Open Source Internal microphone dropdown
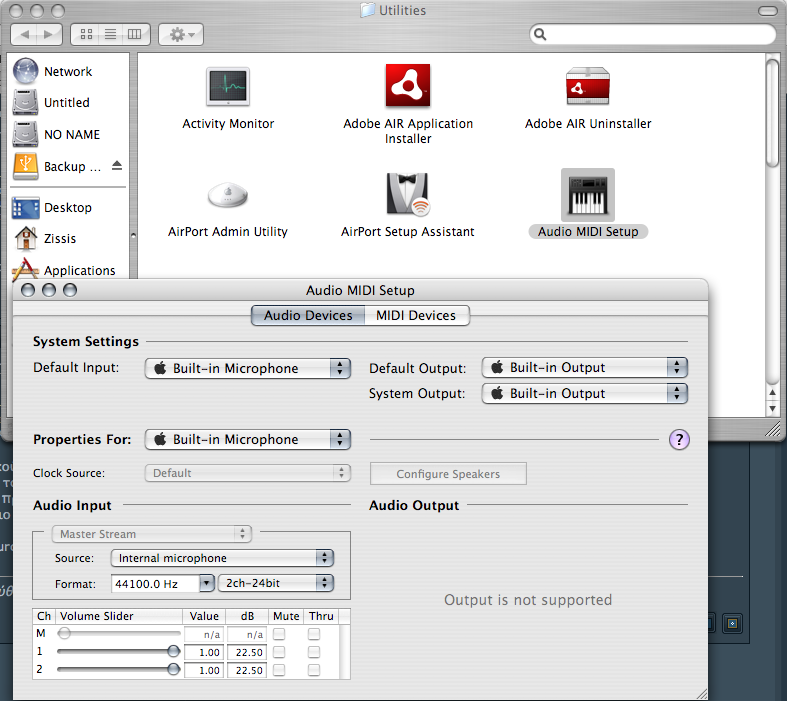The image size is (787, 701). click(x=222, y=558)
